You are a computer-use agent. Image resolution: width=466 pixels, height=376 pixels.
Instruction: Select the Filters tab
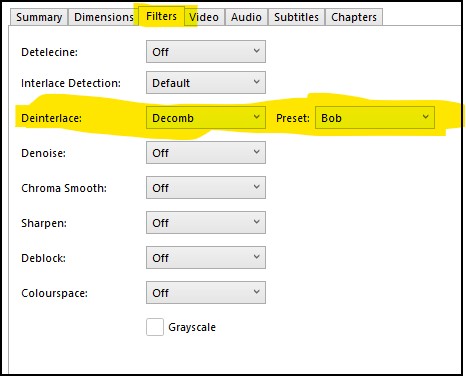[161, 16]
